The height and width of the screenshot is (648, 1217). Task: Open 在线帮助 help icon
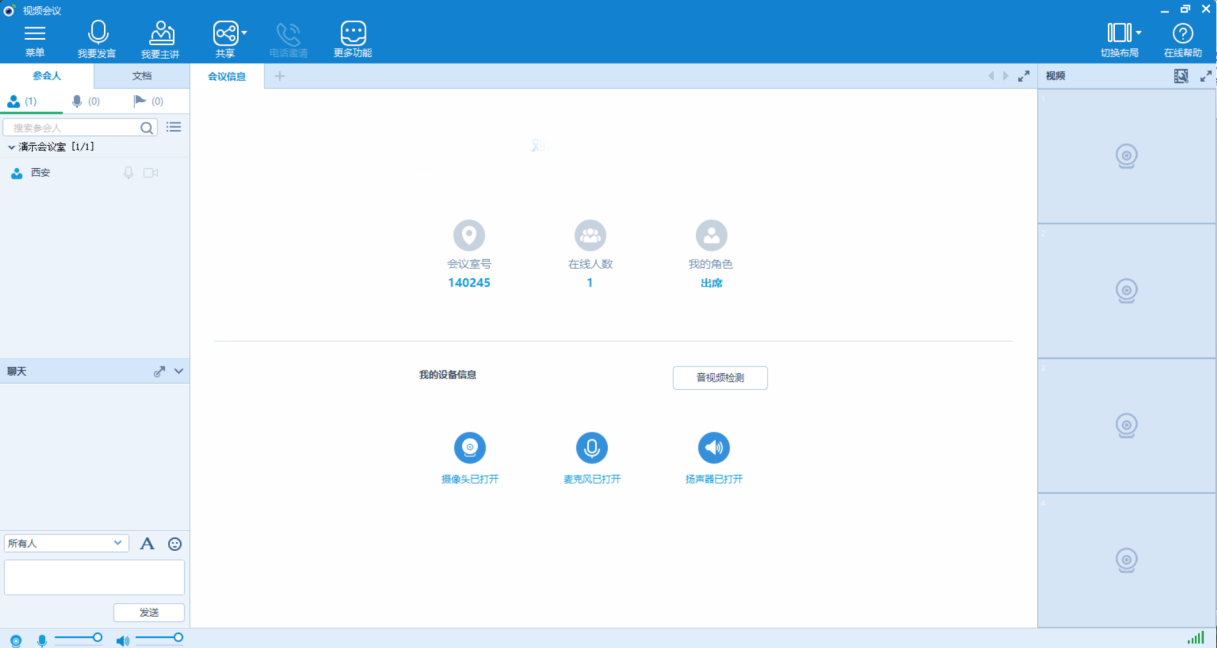click(x=1182, y=33)
